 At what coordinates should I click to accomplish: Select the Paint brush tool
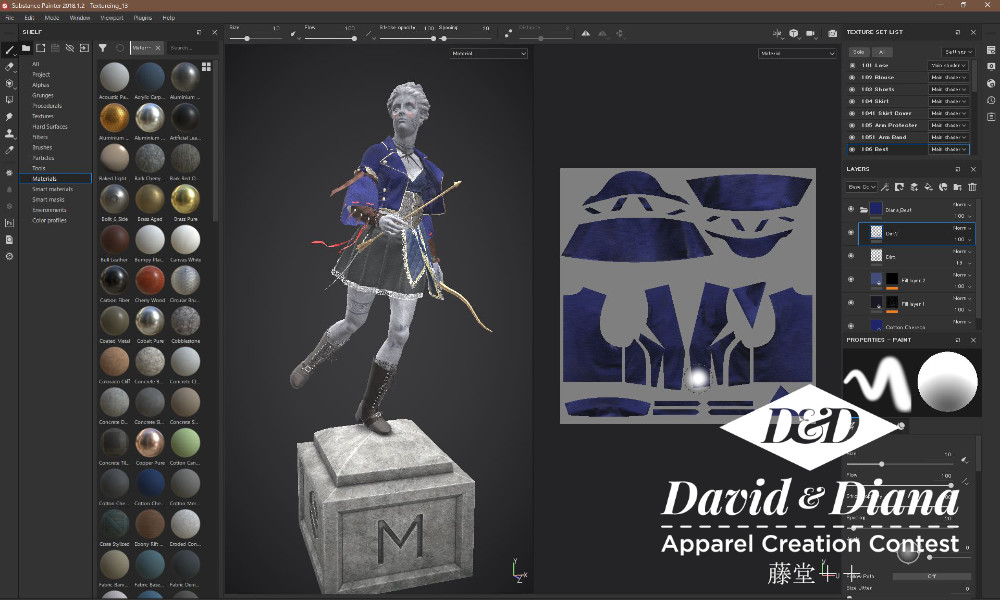click(9, 49)
